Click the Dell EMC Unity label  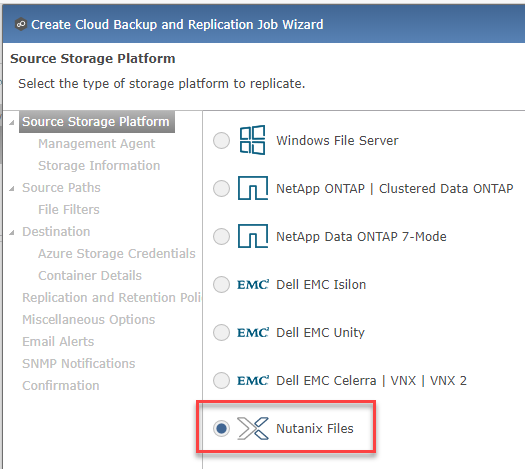(320, 332)
